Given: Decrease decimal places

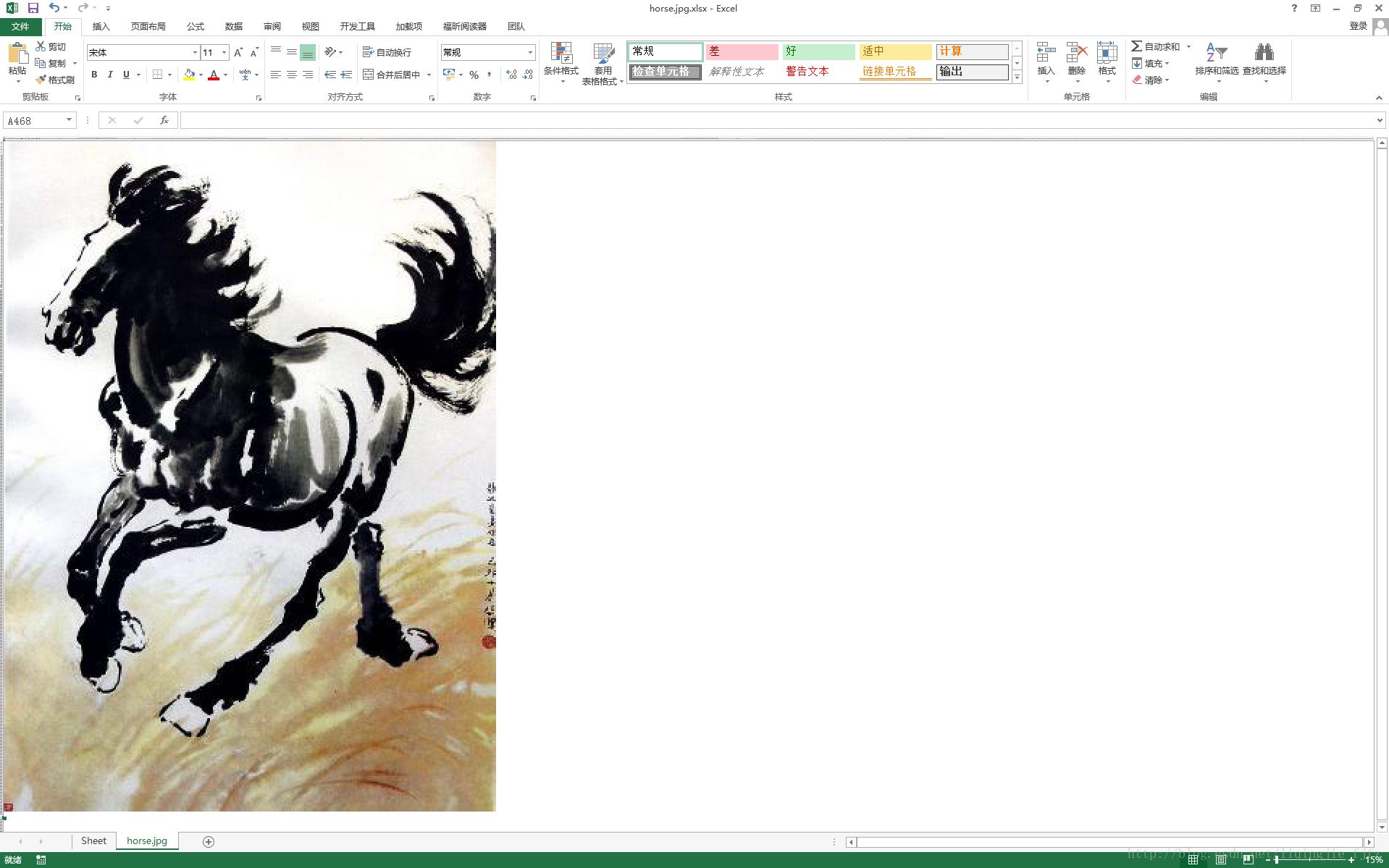Looking at the screenshot, I should pos(528,75).
